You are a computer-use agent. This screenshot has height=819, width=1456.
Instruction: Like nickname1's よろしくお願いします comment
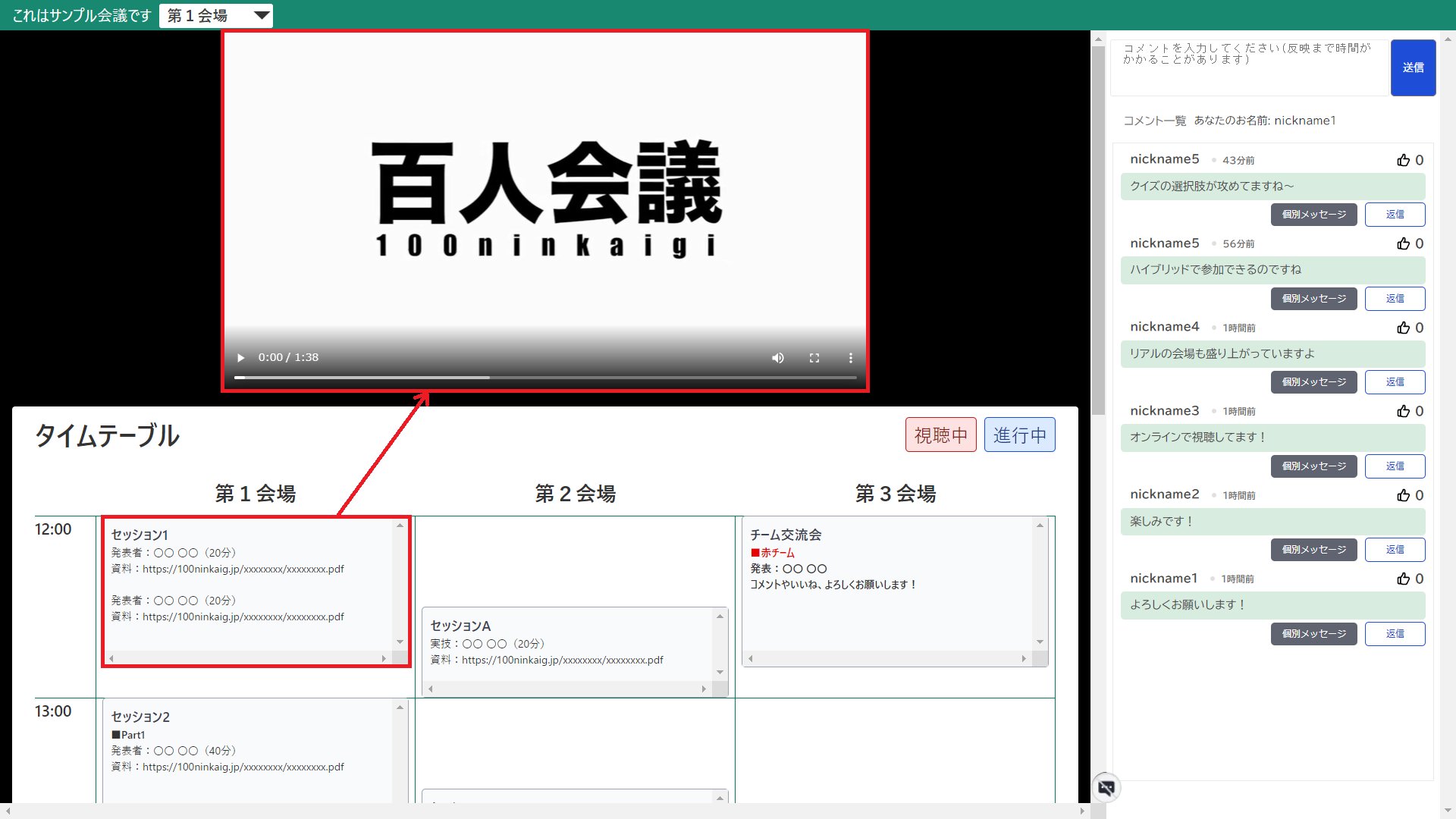pyautogui.click(x=1404, y=579)
